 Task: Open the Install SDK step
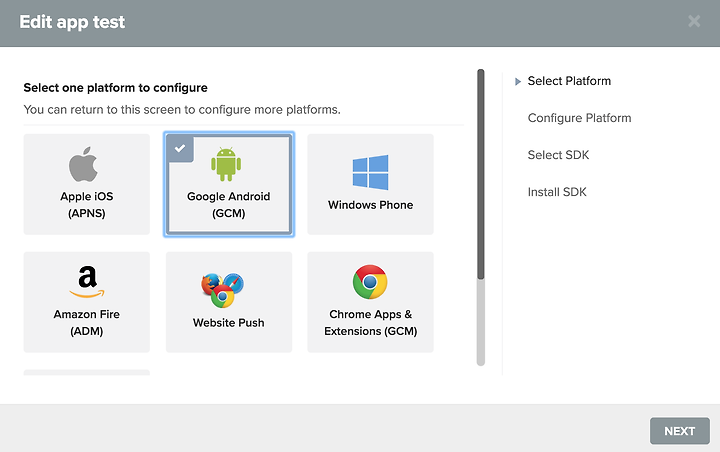(x=557, y=192)
